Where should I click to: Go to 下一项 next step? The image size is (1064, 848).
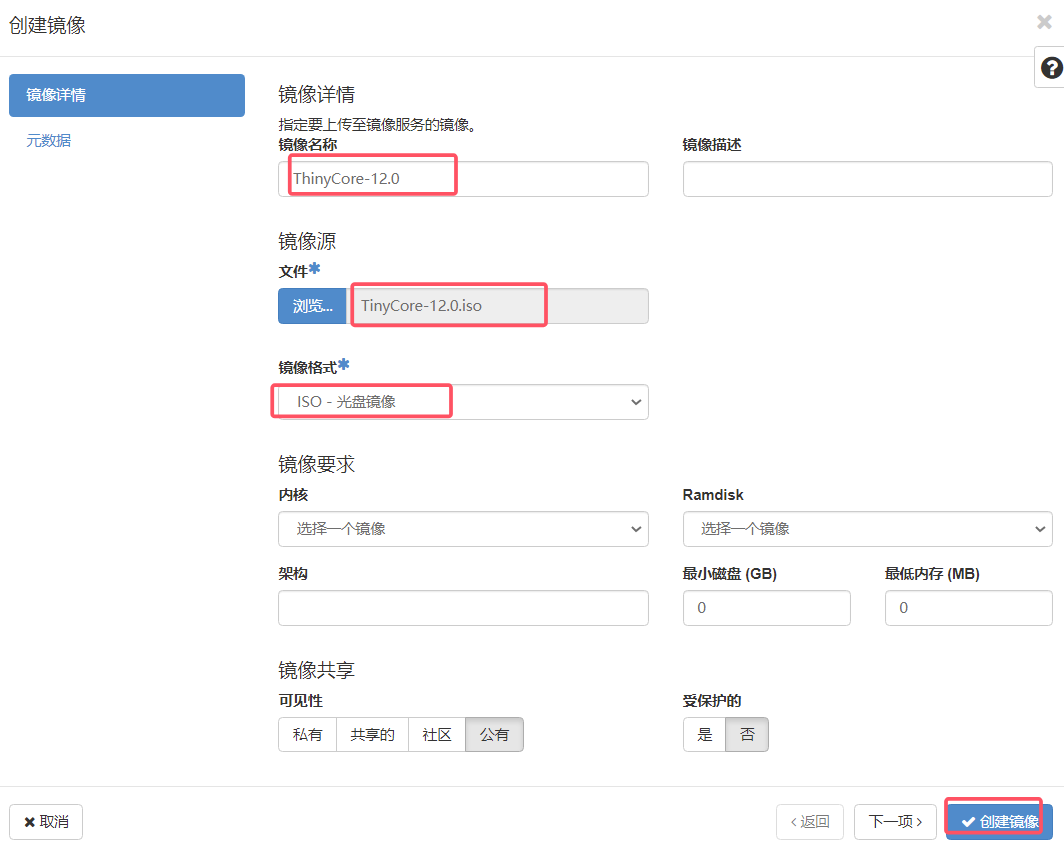[x=895, y=822]
